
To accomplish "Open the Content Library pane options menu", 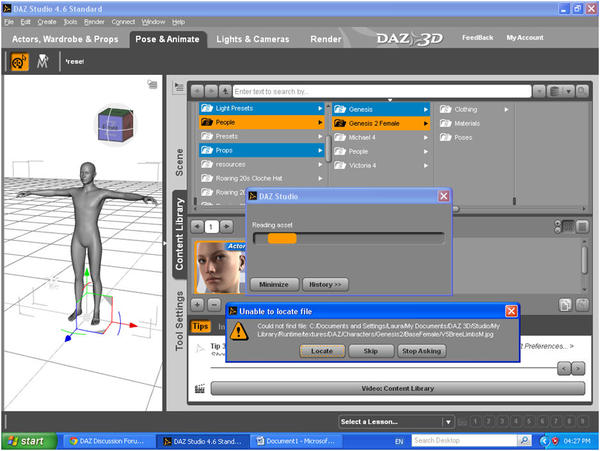I will click(179, 87).
